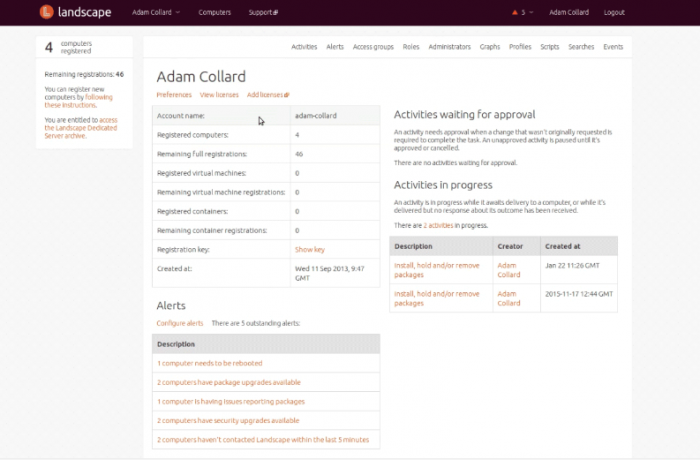This screenshot has width=700, height=460.
Task: Click the 'adam-collard' account name value
Action: coord(316,116)
